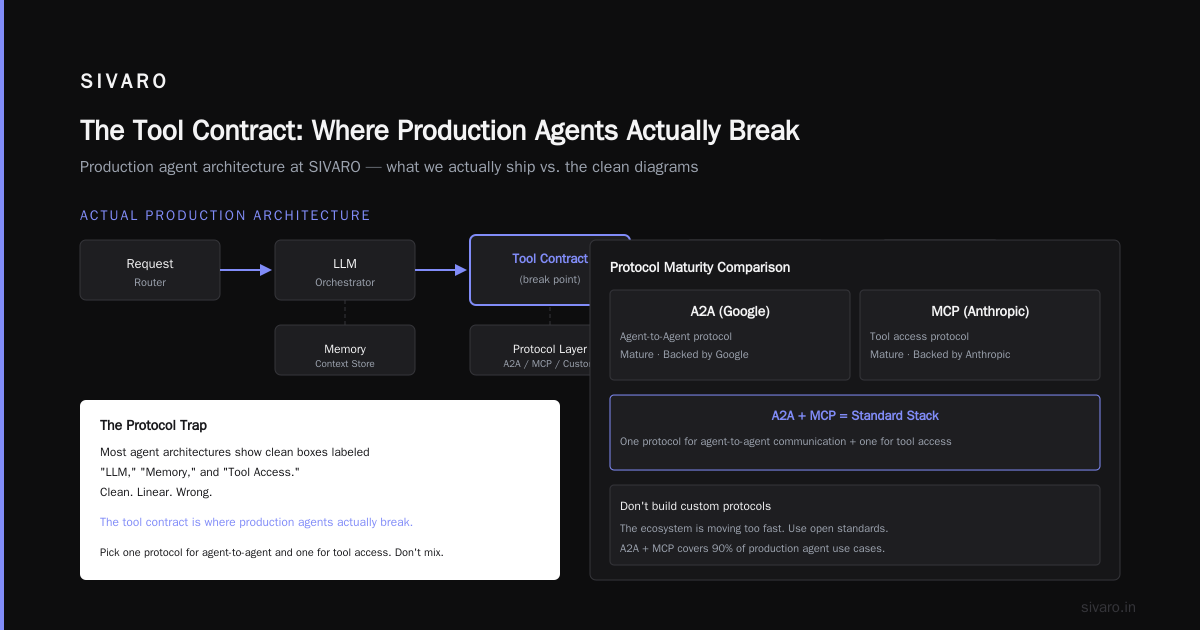
Task: Select the Memory Context Store box
Action: click(x=345, y=350)
